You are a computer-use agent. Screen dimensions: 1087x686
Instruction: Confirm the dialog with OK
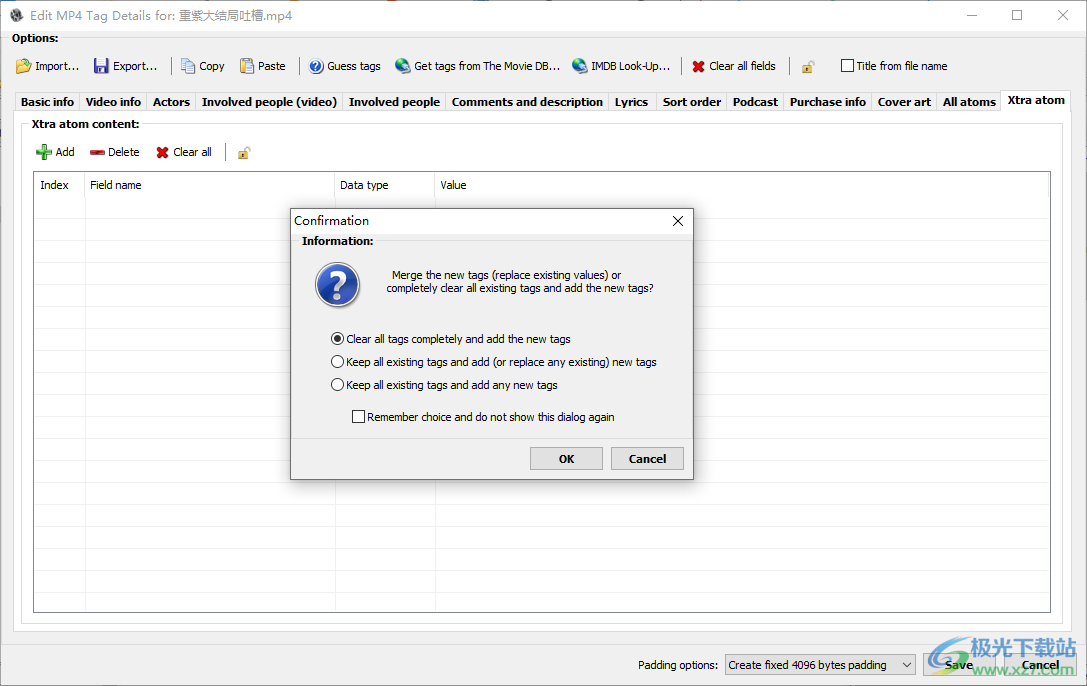(566, 459)
